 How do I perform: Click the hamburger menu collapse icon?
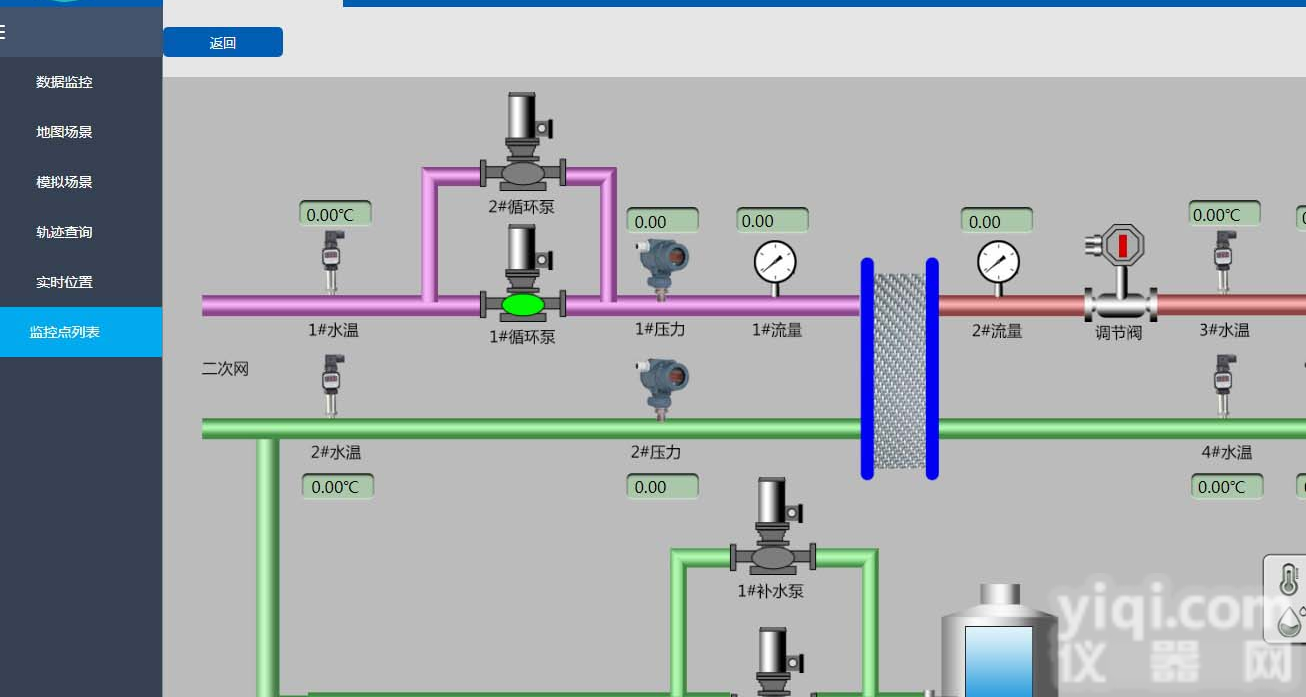pyautogui.click(x=3, y=32)
